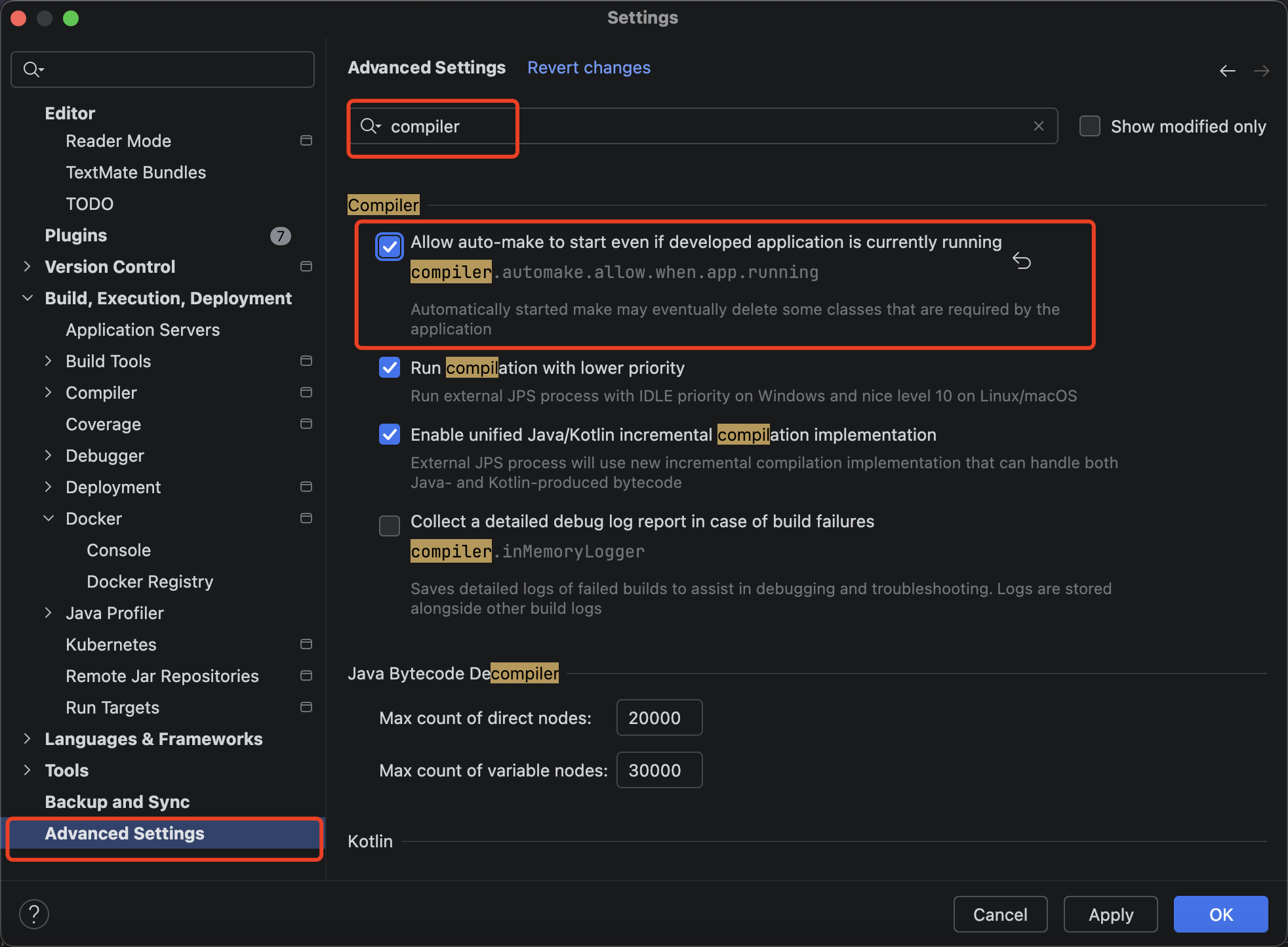1288x947 pixels.
Task: Clear the compiler search text
Action: pos(1038,126)
